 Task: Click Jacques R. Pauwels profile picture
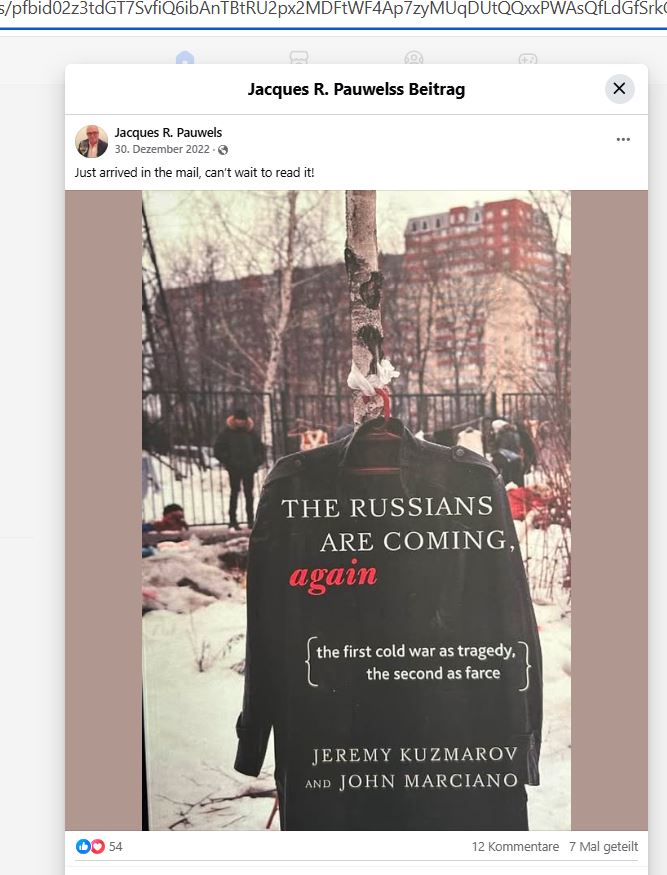coord(92,141)
